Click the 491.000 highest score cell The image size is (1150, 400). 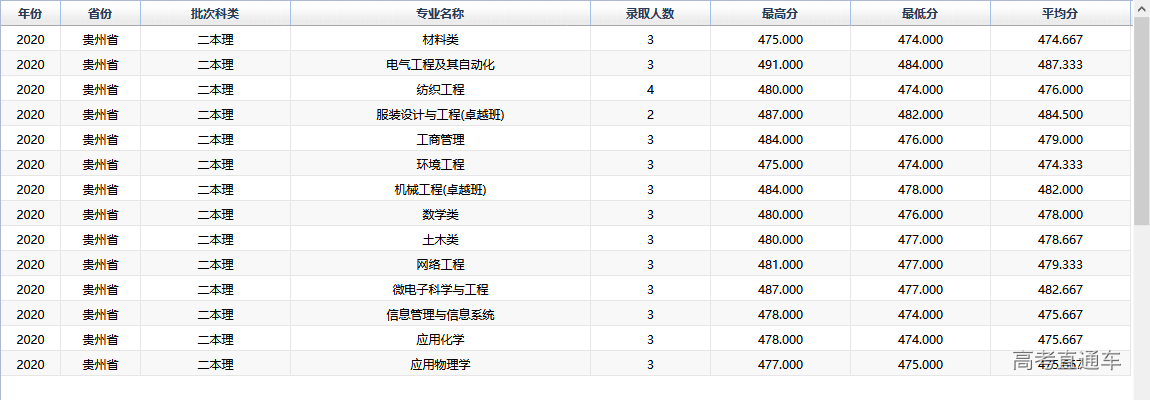(x=780, y=64)
